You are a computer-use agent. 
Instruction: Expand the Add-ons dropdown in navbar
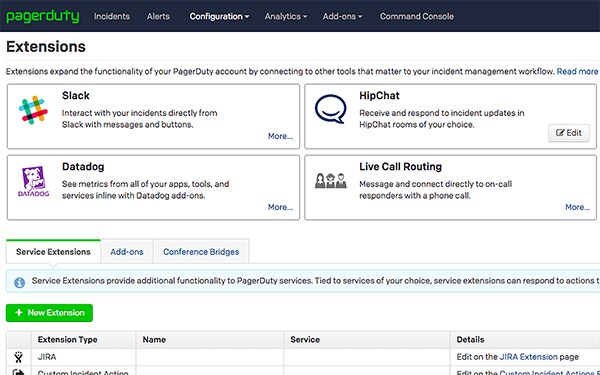pos(342,16)
